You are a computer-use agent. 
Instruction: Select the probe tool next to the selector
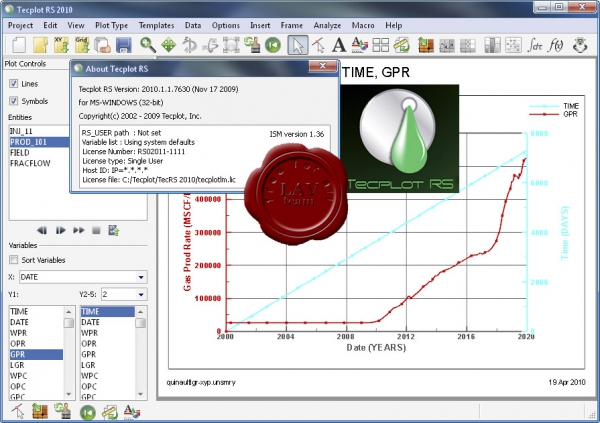coord(318,45)
